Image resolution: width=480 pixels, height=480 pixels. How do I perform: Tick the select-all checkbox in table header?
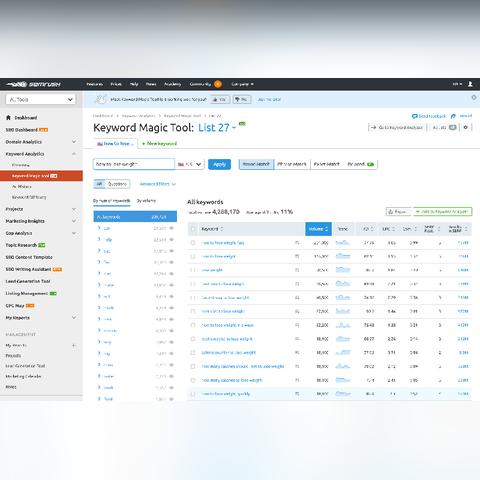[x=193, y=229]
